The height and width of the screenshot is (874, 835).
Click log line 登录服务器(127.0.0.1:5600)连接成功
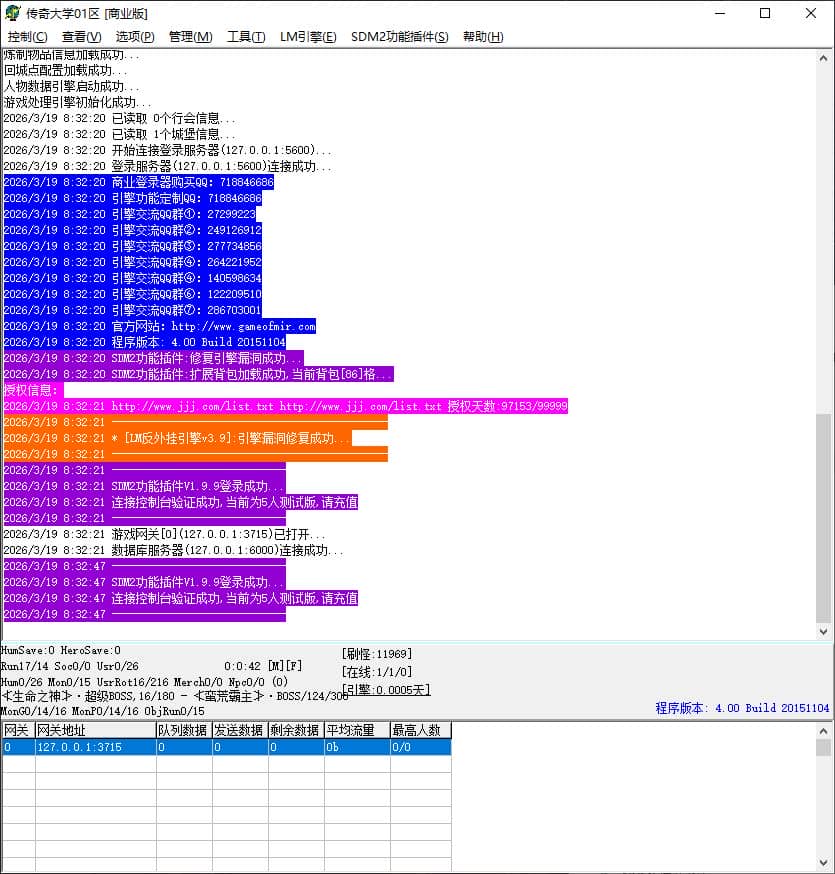pos(167,167)
